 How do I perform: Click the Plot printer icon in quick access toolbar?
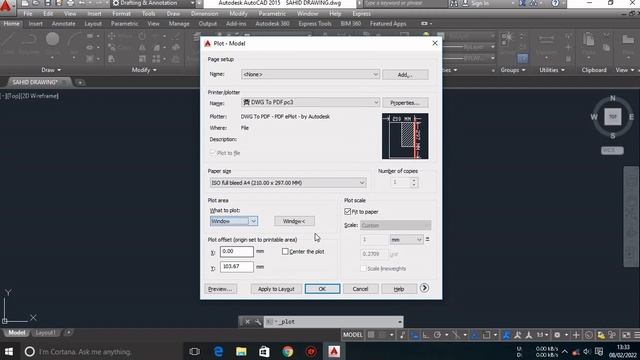click(x=71, y=3)
